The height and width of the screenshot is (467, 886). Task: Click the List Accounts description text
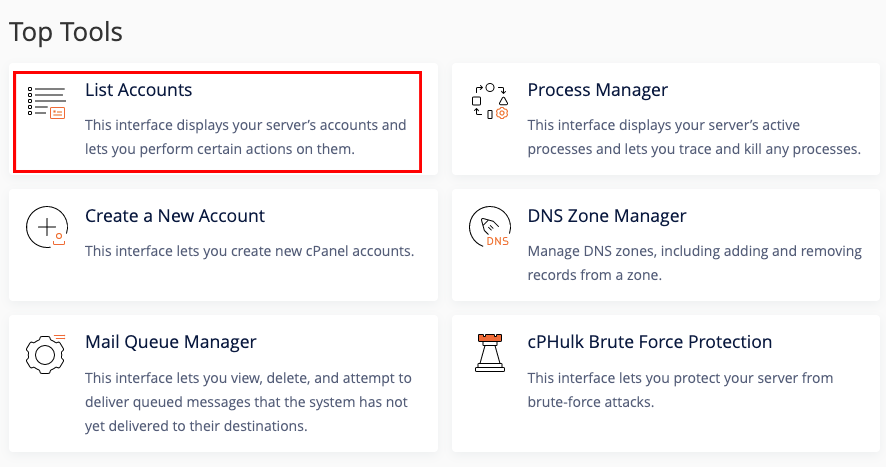coord(246,137)
